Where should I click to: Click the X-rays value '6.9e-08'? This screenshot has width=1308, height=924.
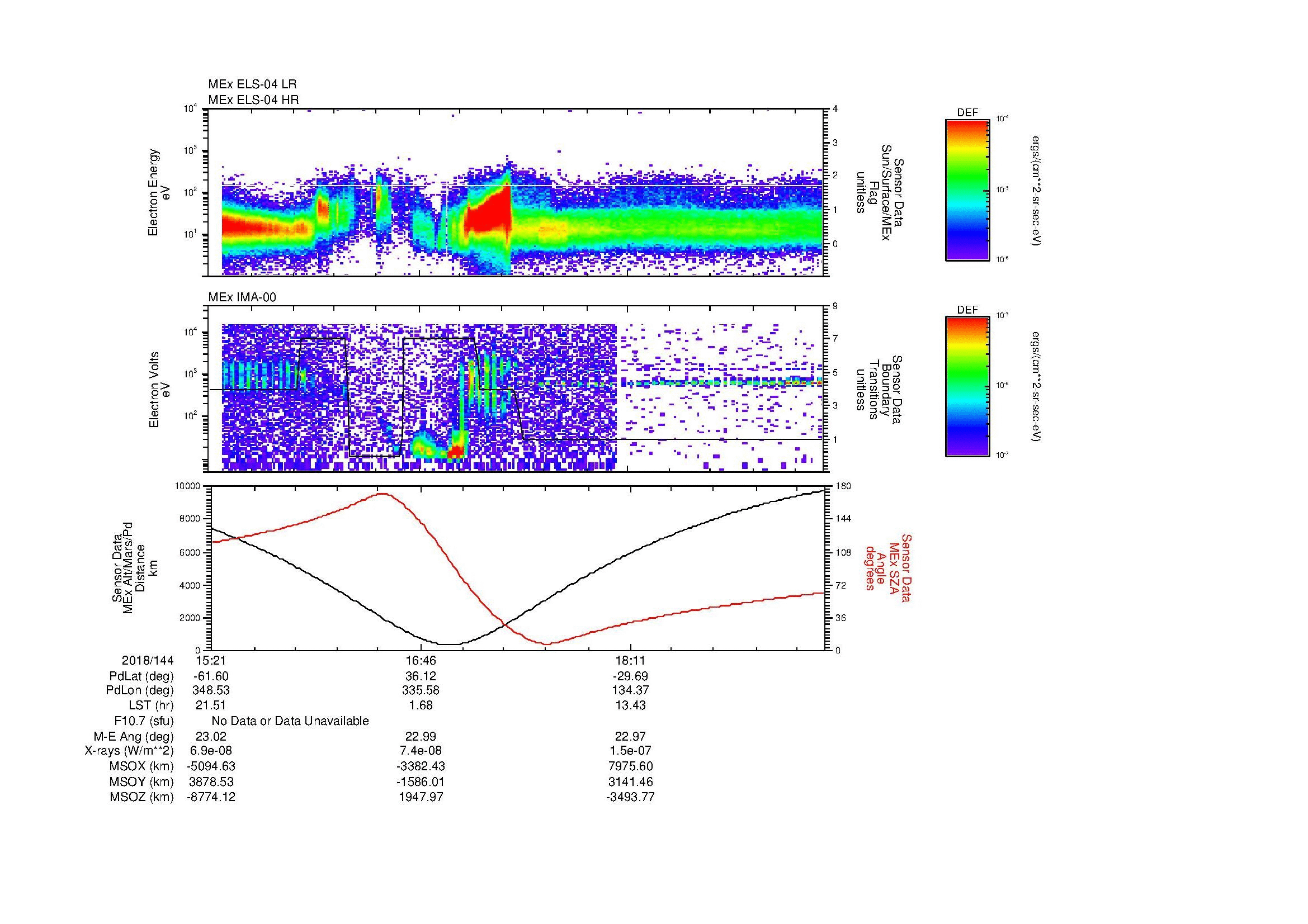pyautogui.click(x=211, y=751)
